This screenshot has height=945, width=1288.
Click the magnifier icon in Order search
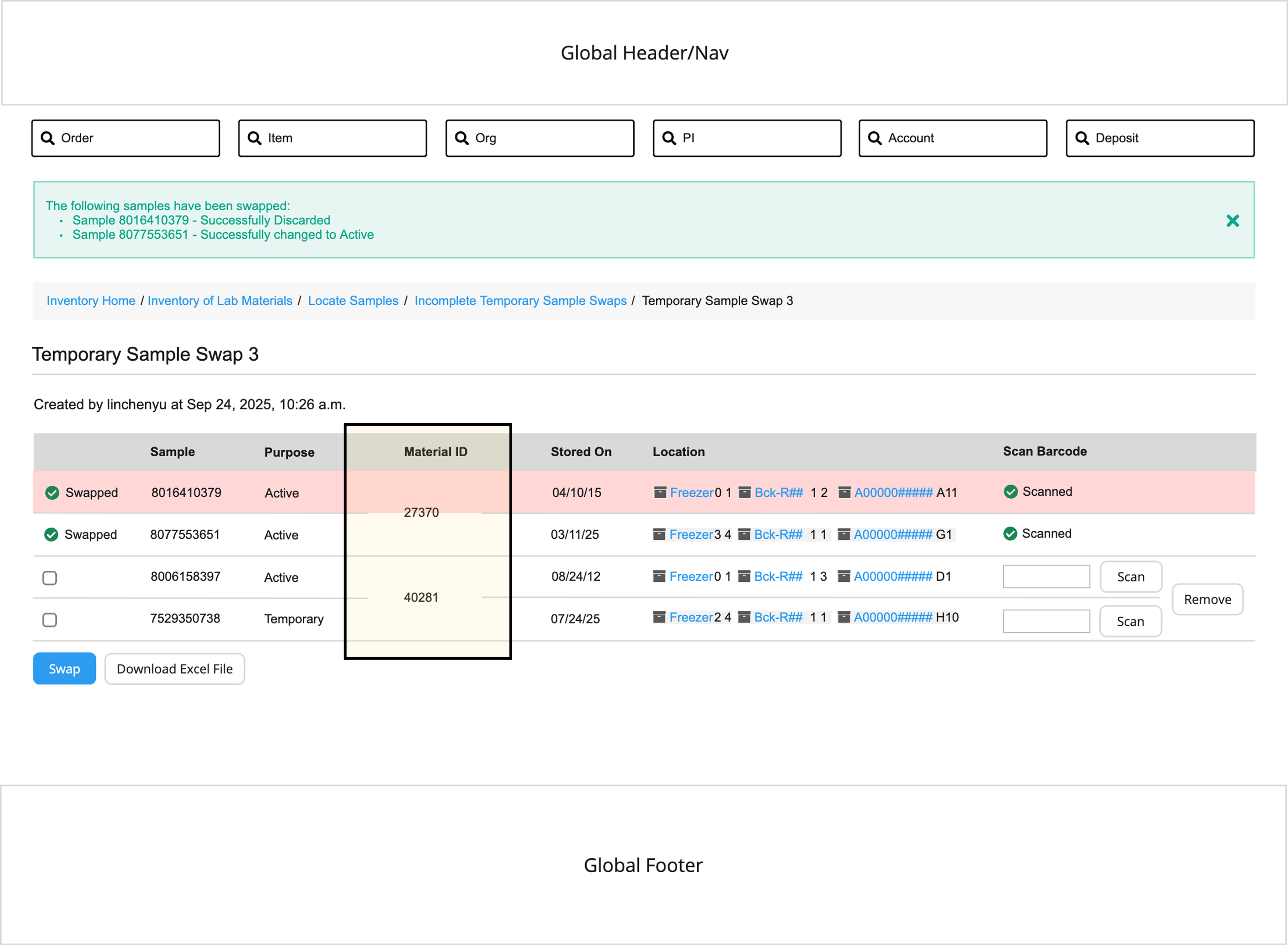click(x=47, y=138)
